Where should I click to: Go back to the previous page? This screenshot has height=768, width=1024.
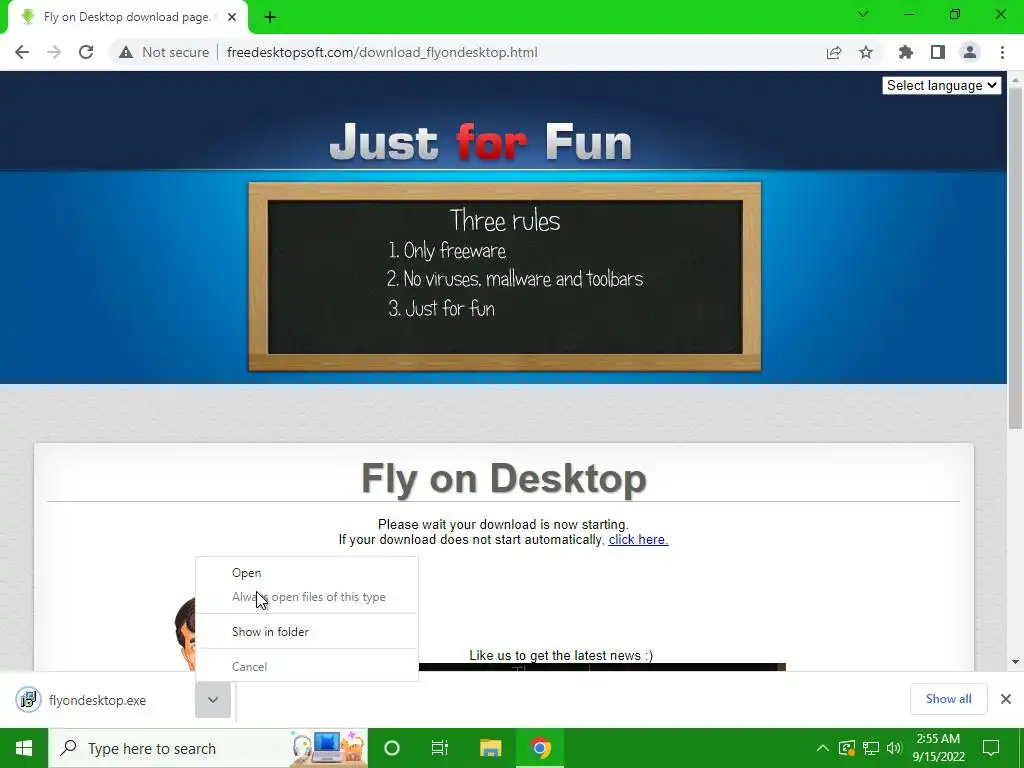(22, 52)
